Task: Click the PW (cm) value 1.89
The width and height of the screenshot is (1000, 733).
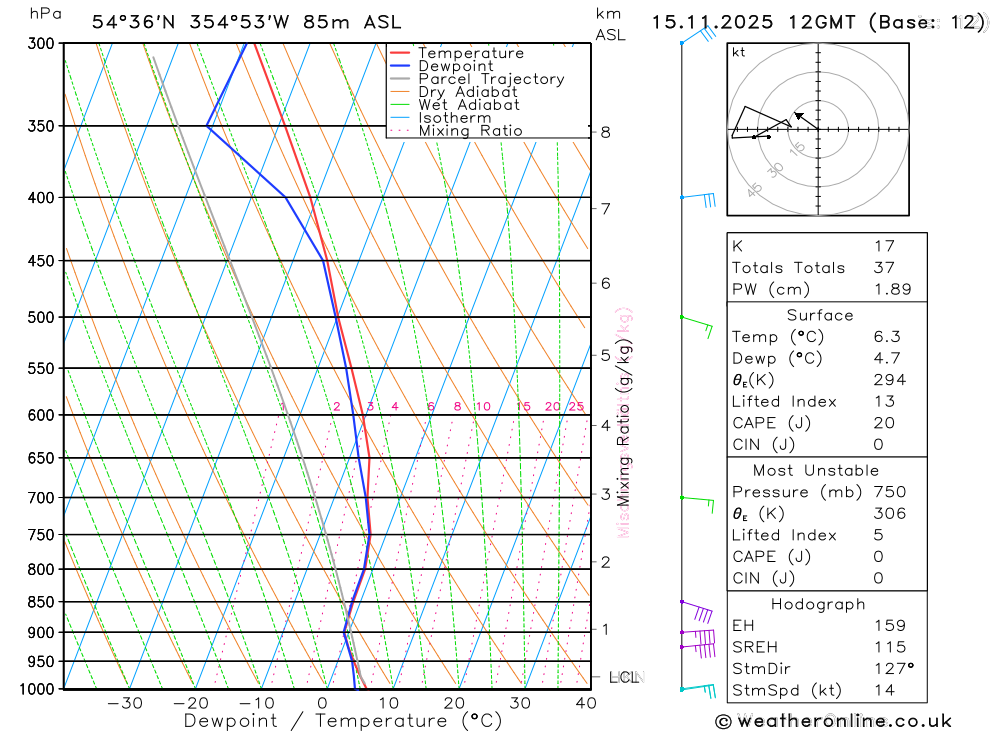Action: 893,290
